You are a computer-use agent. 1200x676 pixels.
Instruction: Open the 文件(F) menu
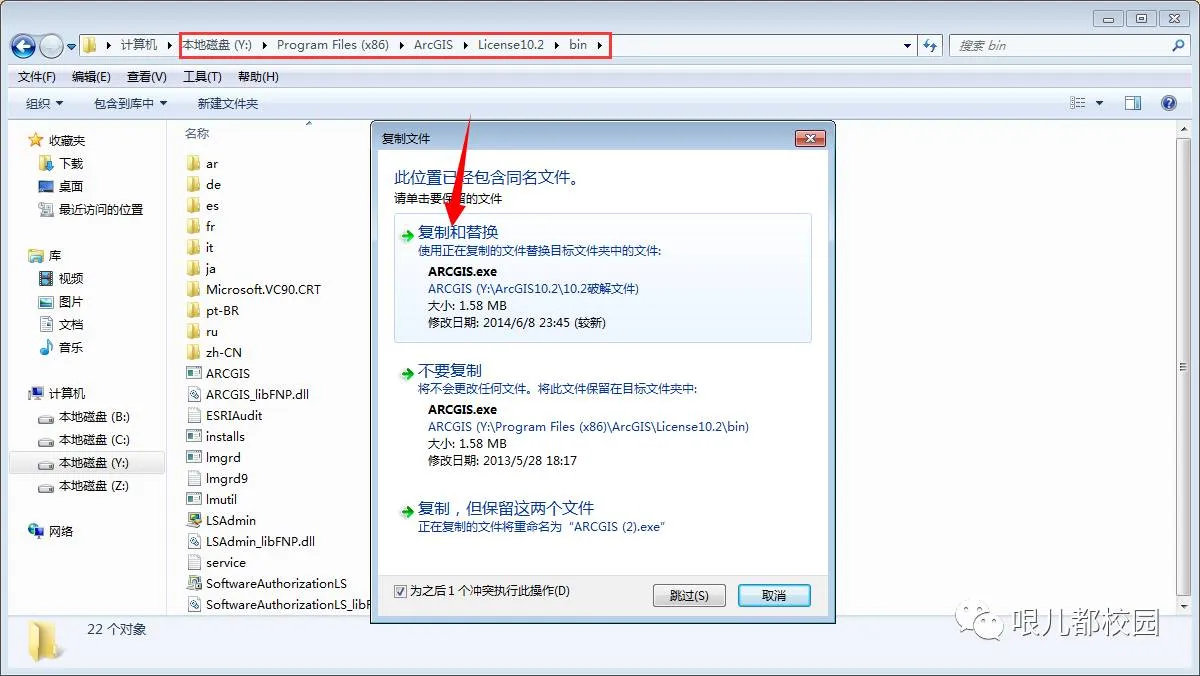37,77
